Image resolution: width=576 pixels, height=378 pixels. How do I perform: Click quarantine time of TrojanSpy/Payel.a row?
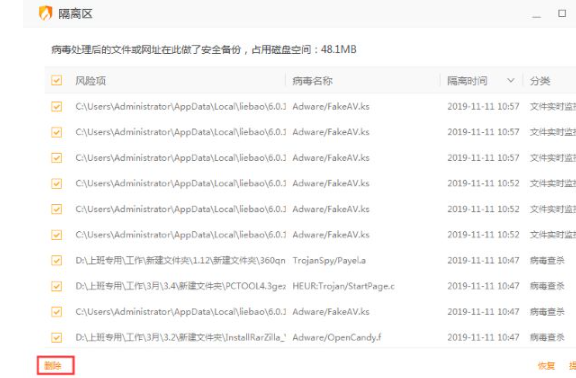(x=483, y=260)
